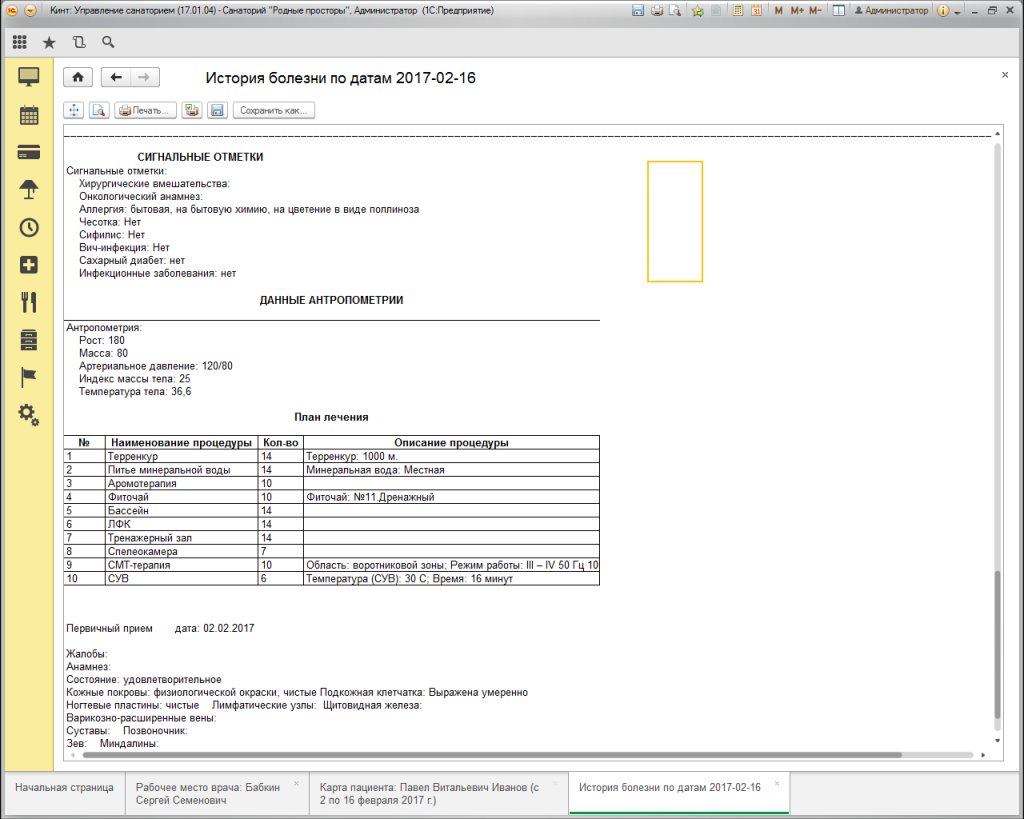Open print preview magnifier icon in report toolbar
The image size is (1024, 819).
(98, 110)
